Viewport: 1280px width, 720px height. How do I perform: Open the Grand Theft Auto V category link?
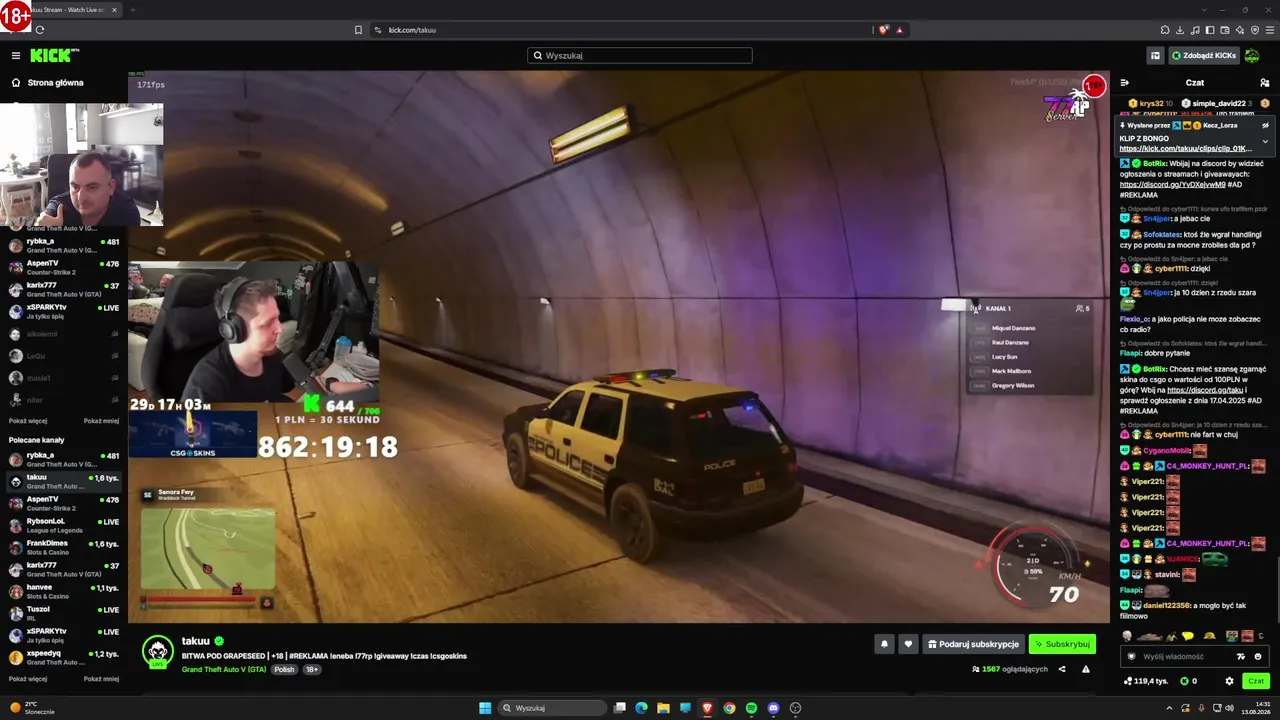[224, 669]
